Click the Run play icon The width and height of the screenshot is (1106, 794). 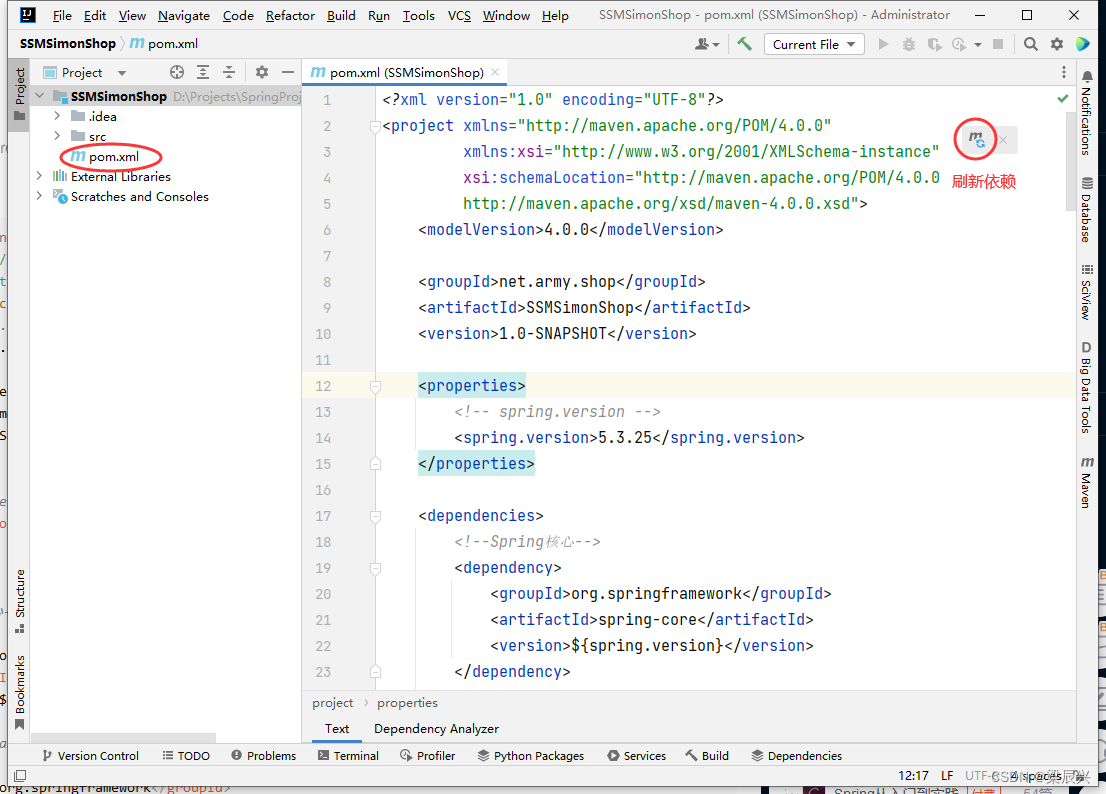[x=883, y=44]
